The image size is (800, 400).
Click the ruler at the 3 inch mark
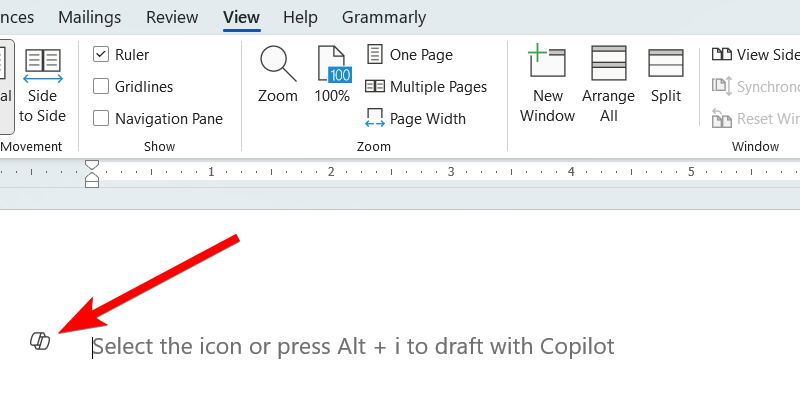pyautogui.click(x=451, y=172)
